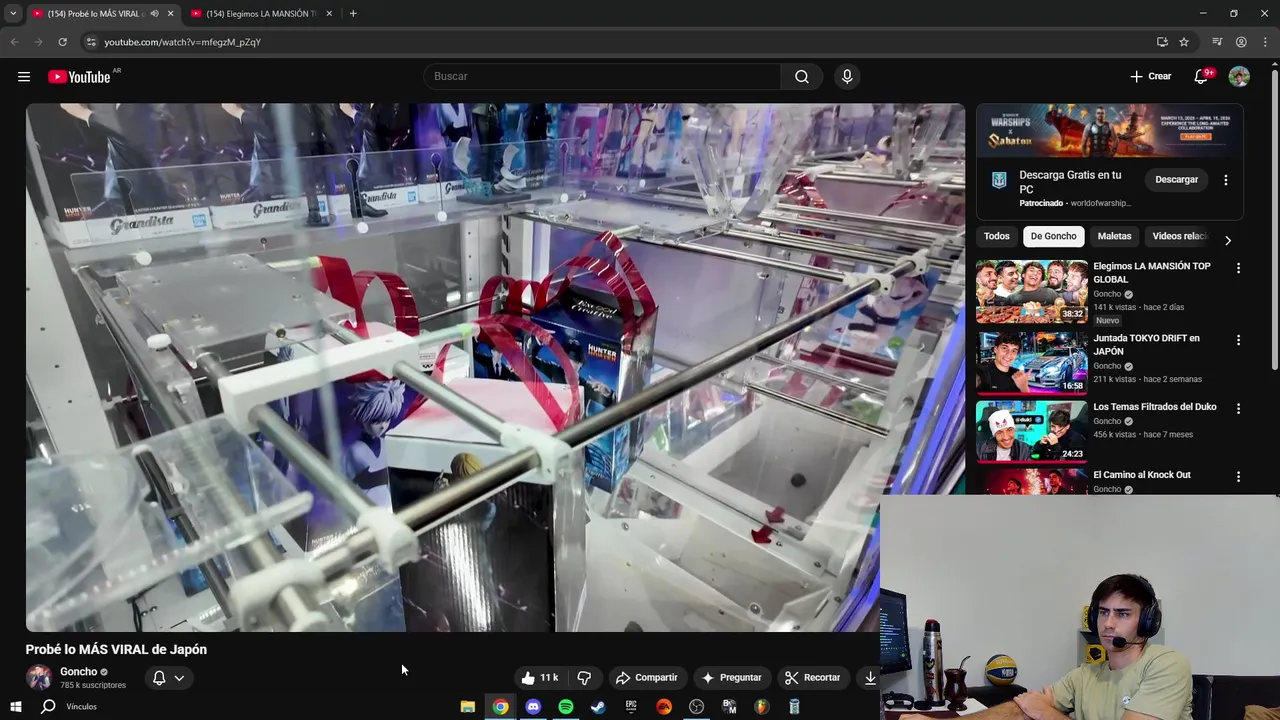Click the 'Compartir' share button
Screen dimensions: 1280x720
pos(647,678)
